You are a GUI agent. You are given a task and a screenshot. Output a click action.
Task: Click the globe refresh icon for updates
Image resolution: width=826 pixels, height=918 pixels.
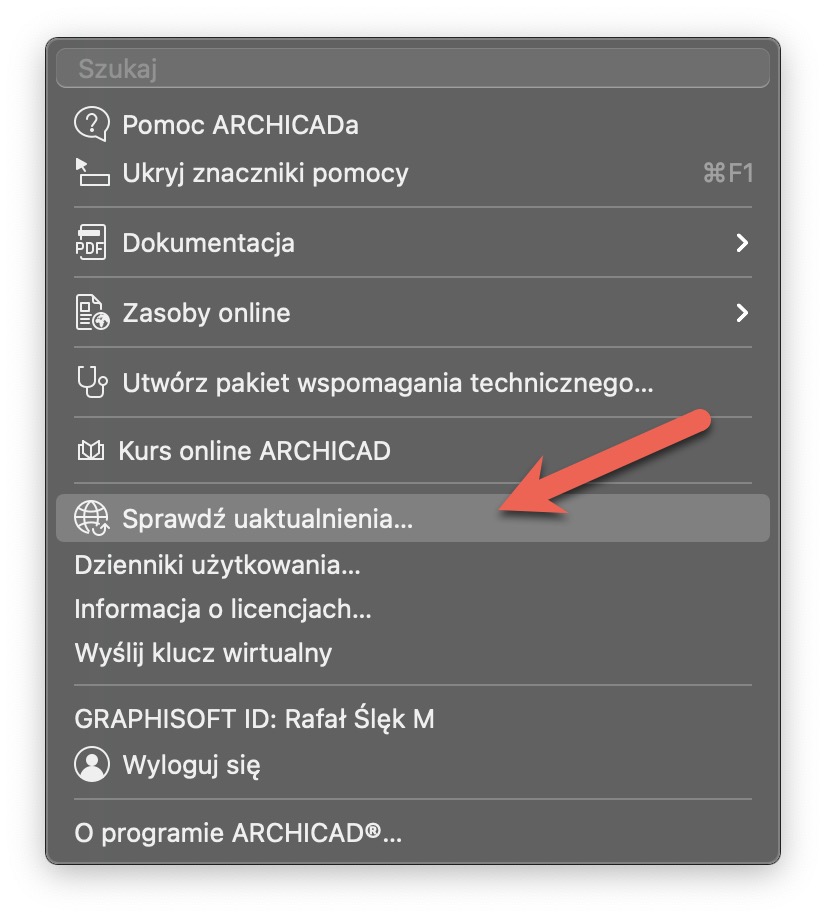coord(92,518)
